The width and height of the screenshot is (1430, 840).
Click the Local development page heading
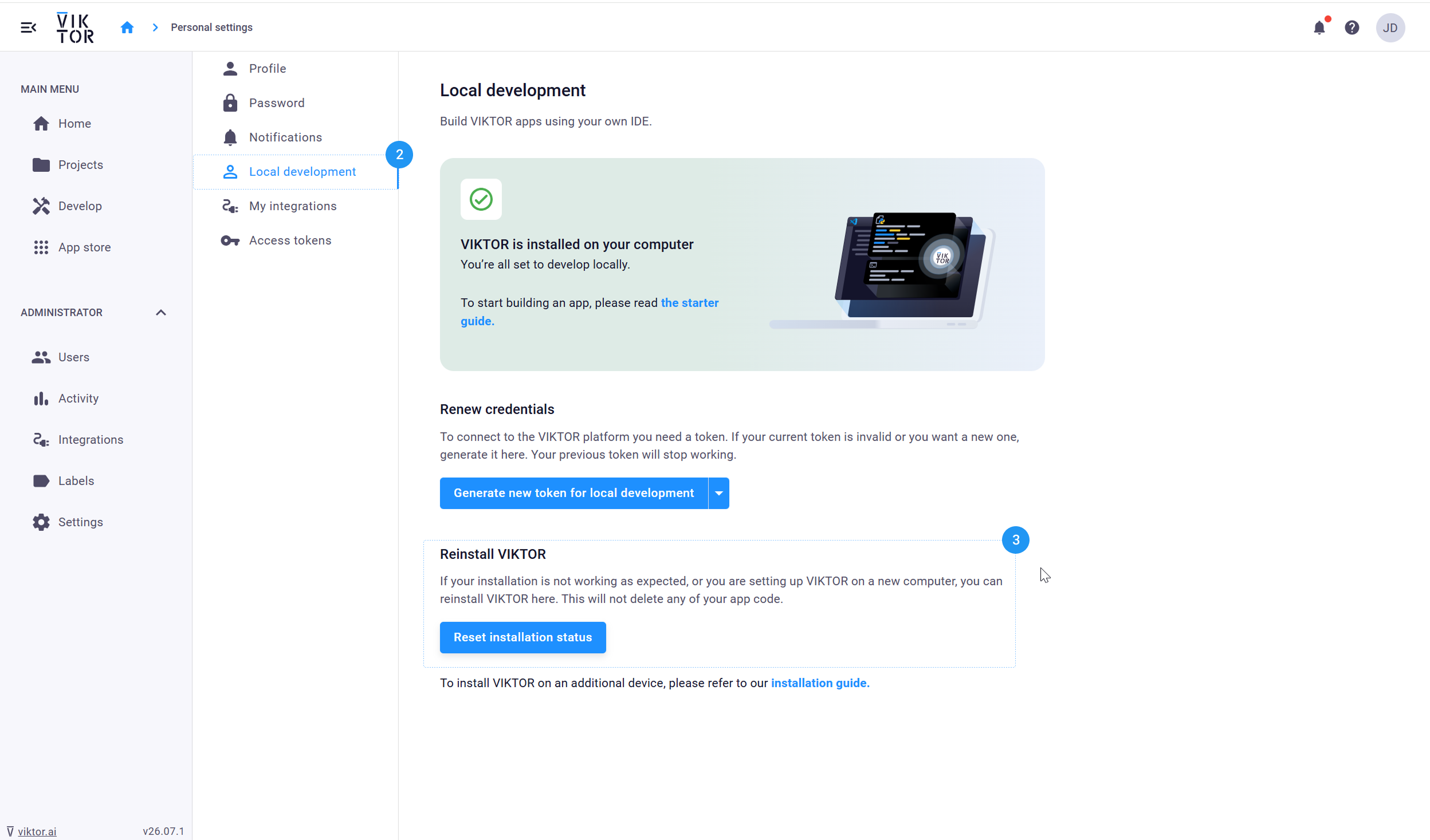coord(512,90)
